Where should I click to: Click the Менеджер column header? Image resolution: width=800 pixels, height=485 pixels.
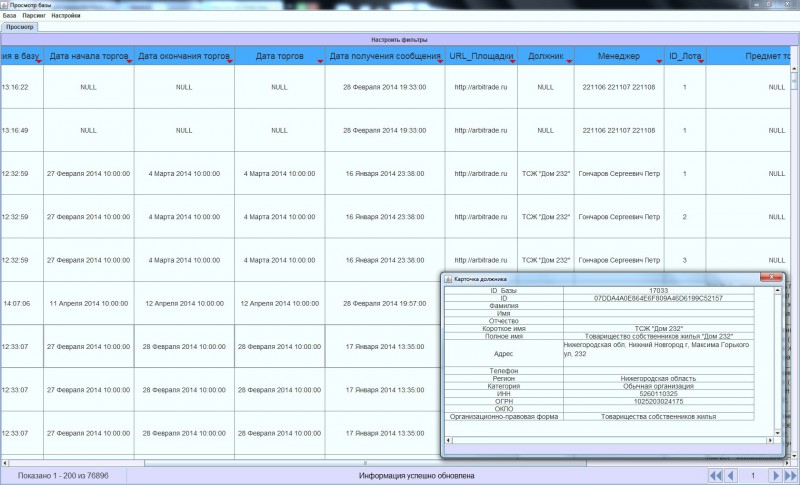[619, 56]
